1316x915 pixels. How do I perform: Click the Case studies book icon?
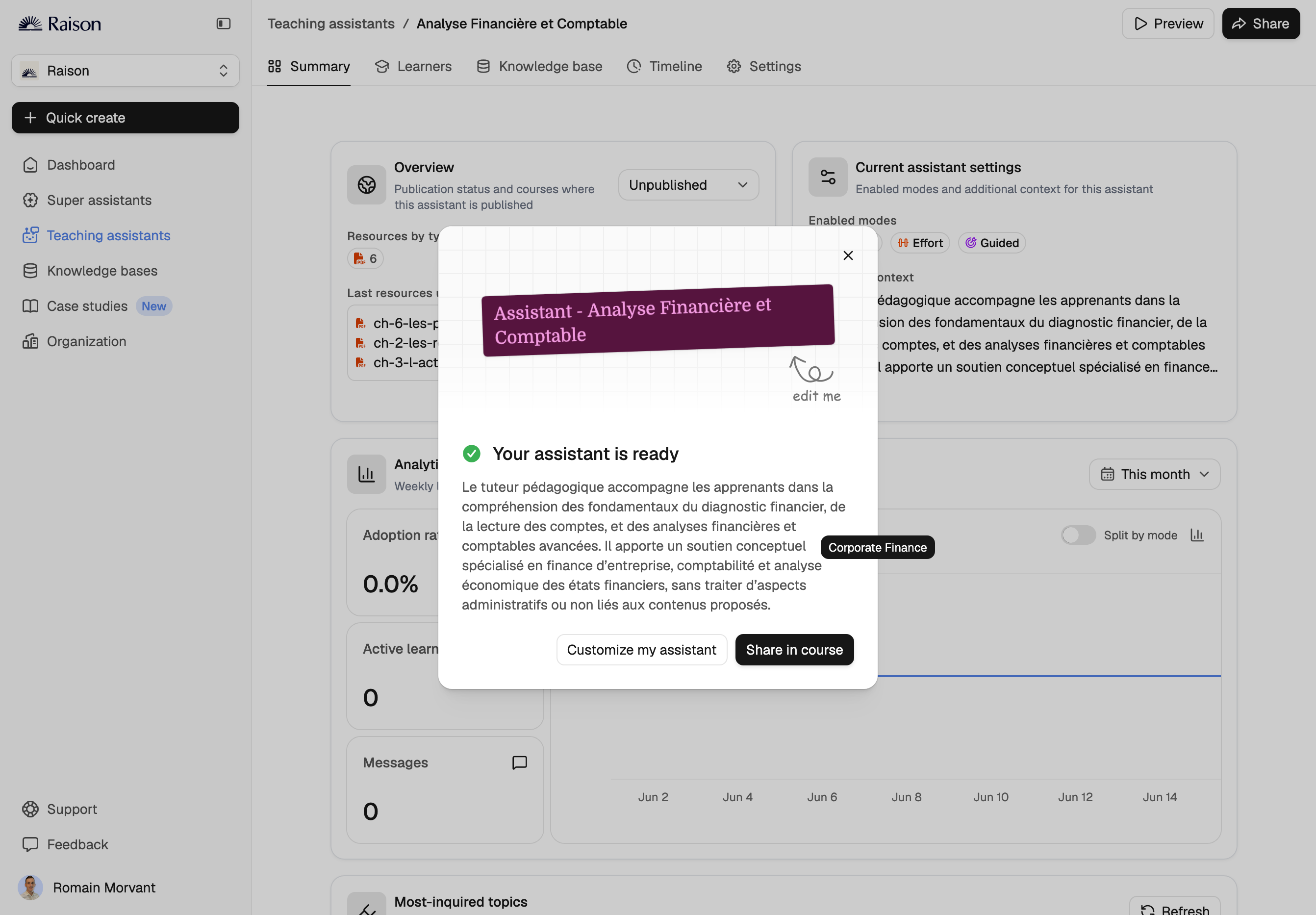click(30, 306)
